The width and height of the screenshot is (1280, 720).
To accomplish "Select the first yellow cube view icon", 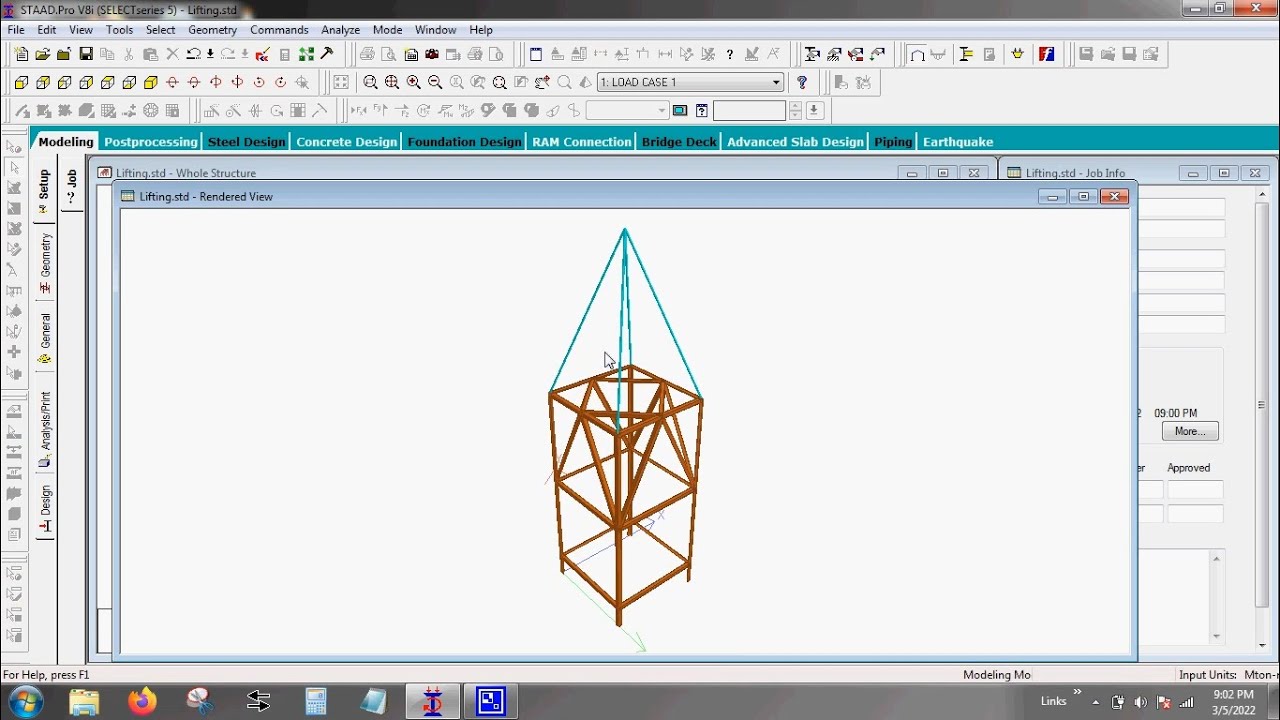I will [22, 82].
